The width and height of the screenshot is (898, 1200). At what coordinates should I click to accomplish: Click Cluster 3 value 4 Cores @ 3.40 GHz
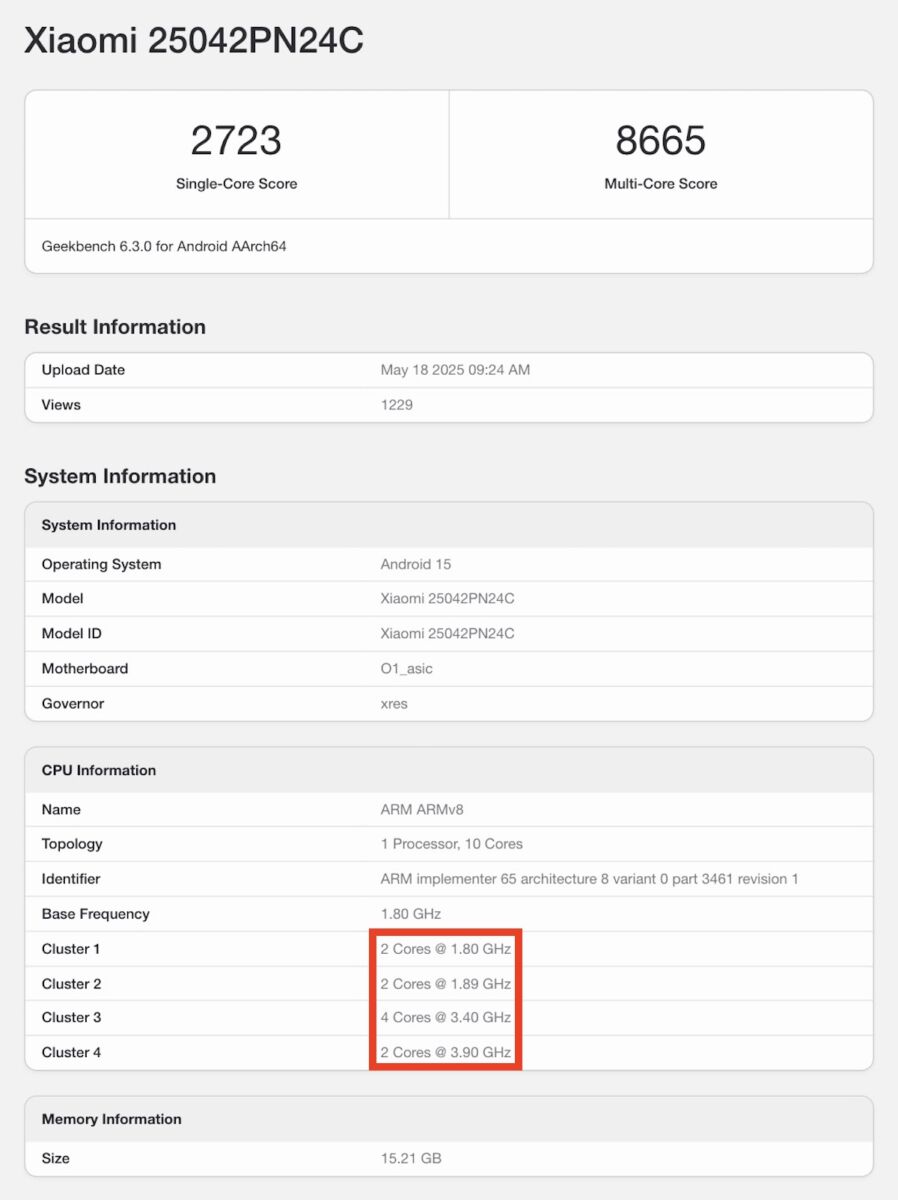tap(446, 1018)
